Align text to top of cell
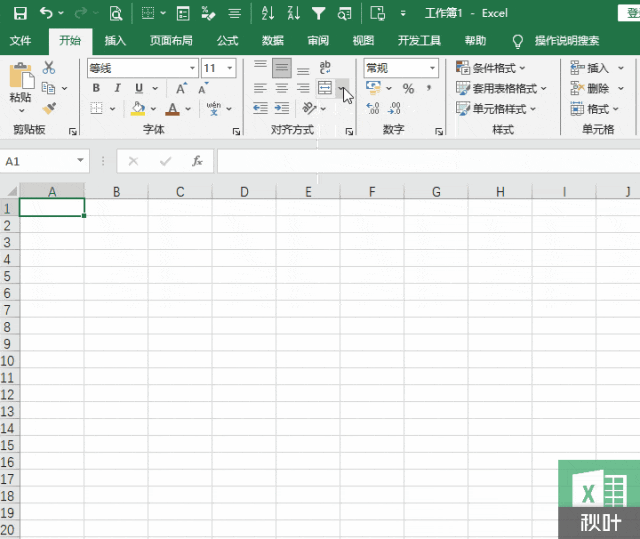This screenshot has width=640, height=539. coord(260,67)
